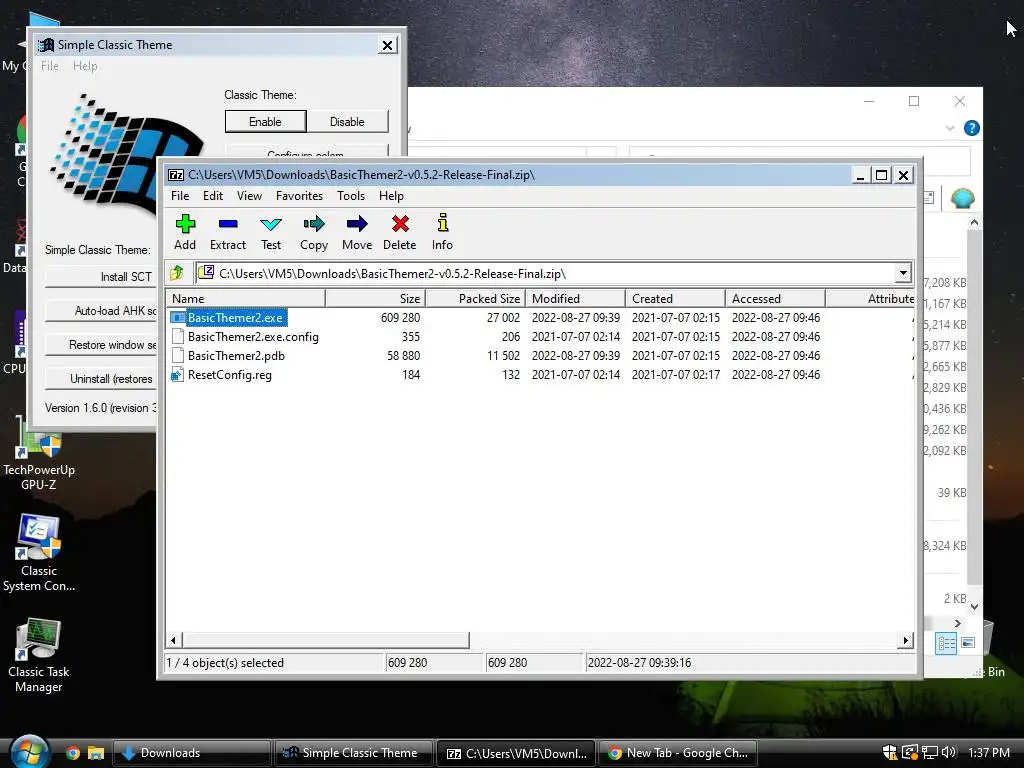Open Help menu in Simple Classic Theme
The height and width of the screenshot is (768, 1024).
tap(85, 66)
